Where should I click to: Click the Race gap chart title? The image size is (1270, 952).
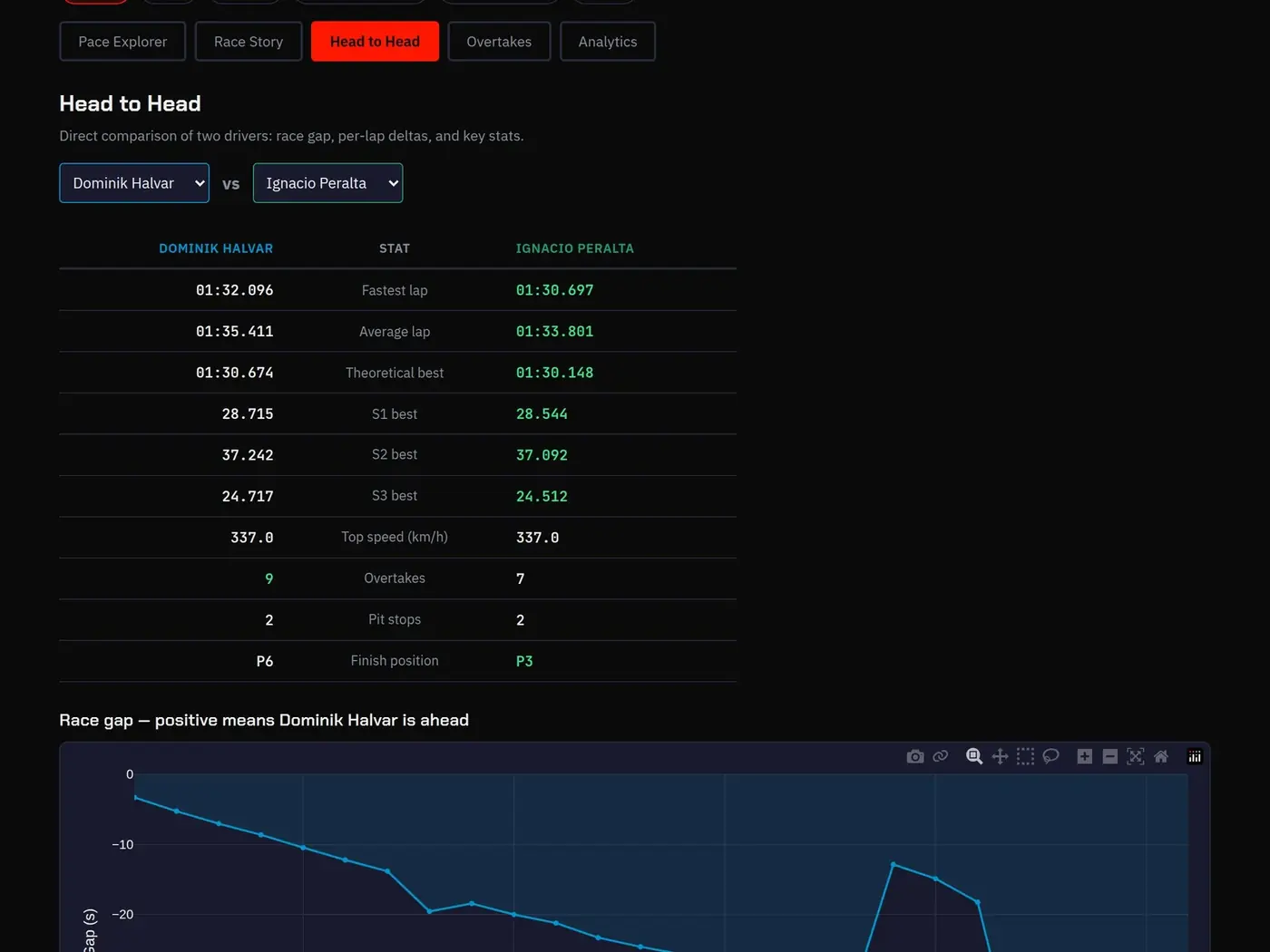[x=264, y=720]
